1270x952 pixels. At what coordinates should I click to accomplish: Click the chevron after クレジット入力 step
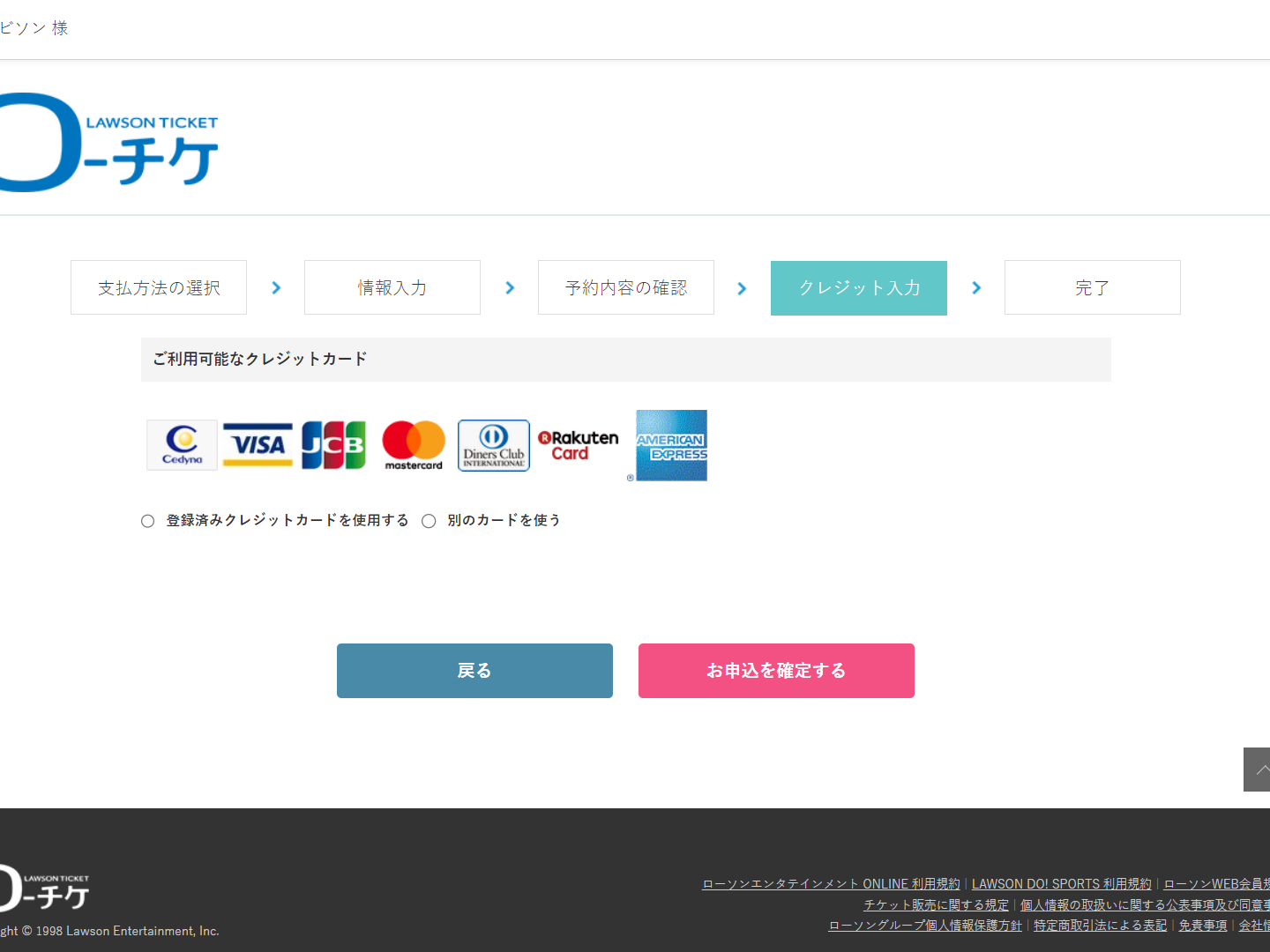(x=976, y=288)
